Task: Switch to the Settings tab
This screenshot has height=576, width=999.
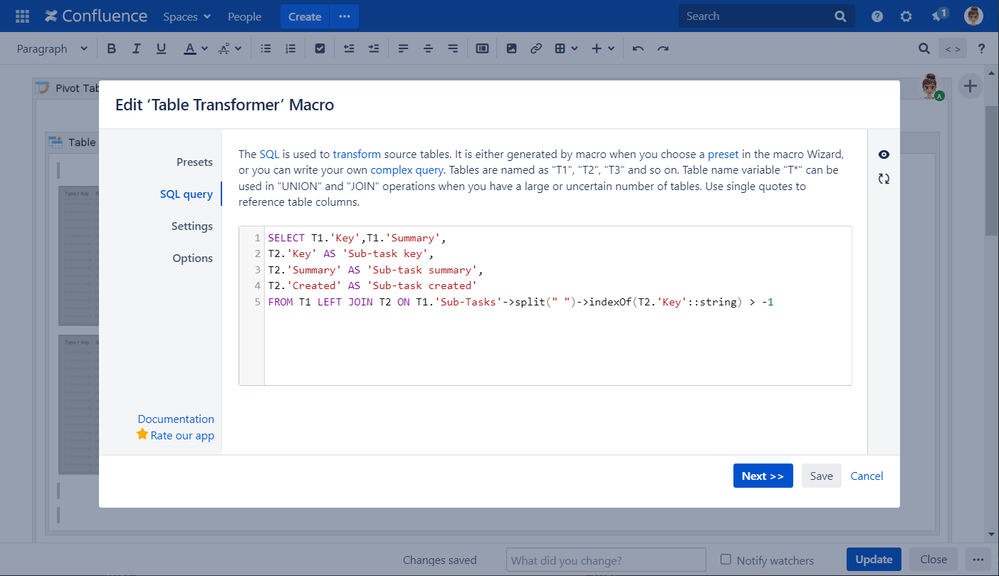Action: click(191, 226)
